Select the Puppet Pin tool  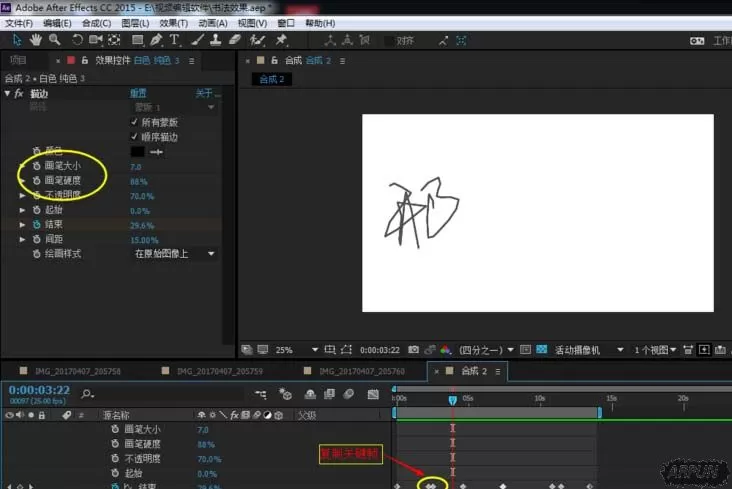[x=281, y=40]
